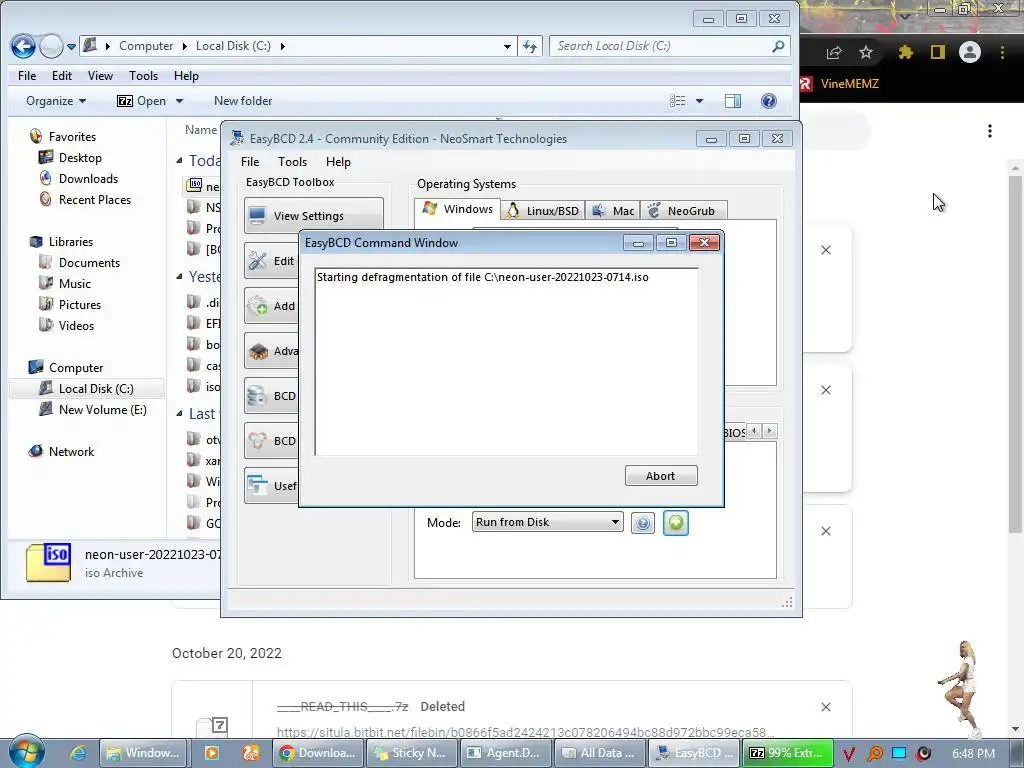Click the blue help icon beside Mode
Image resolution: width=1024 pixels, height=768 pixels.
coord(643,522)
